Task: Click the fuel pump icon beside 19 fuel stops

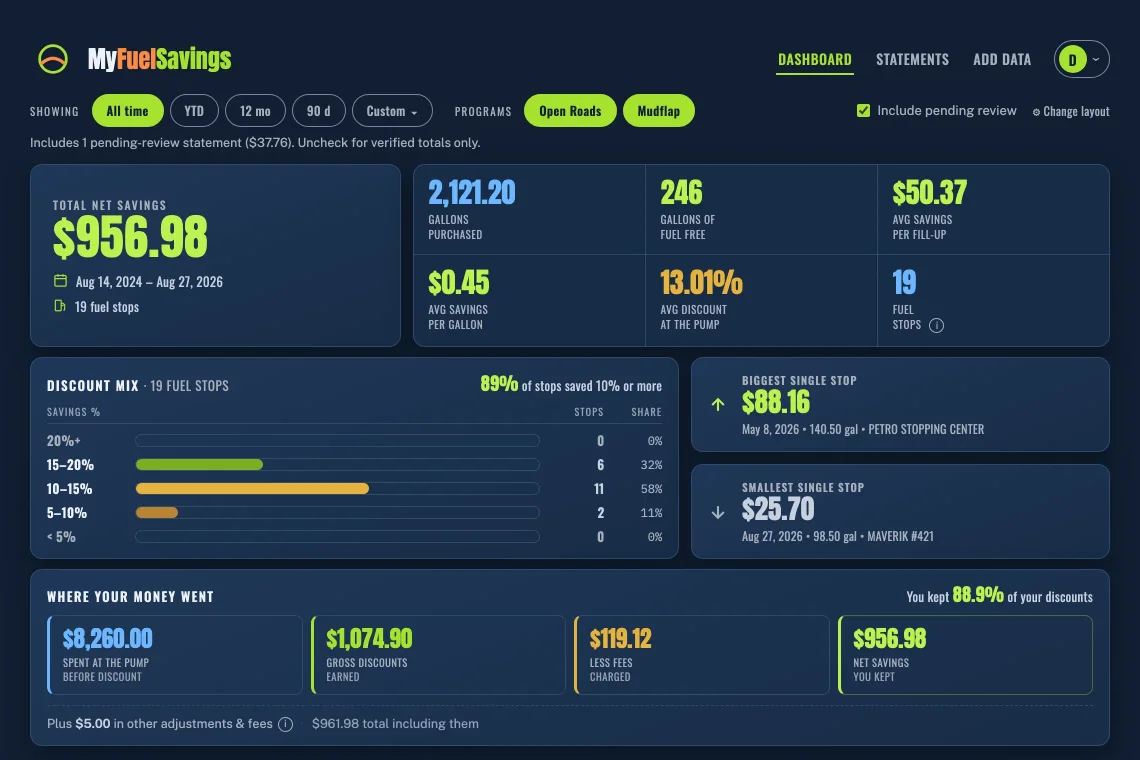Action: [60, 306]
